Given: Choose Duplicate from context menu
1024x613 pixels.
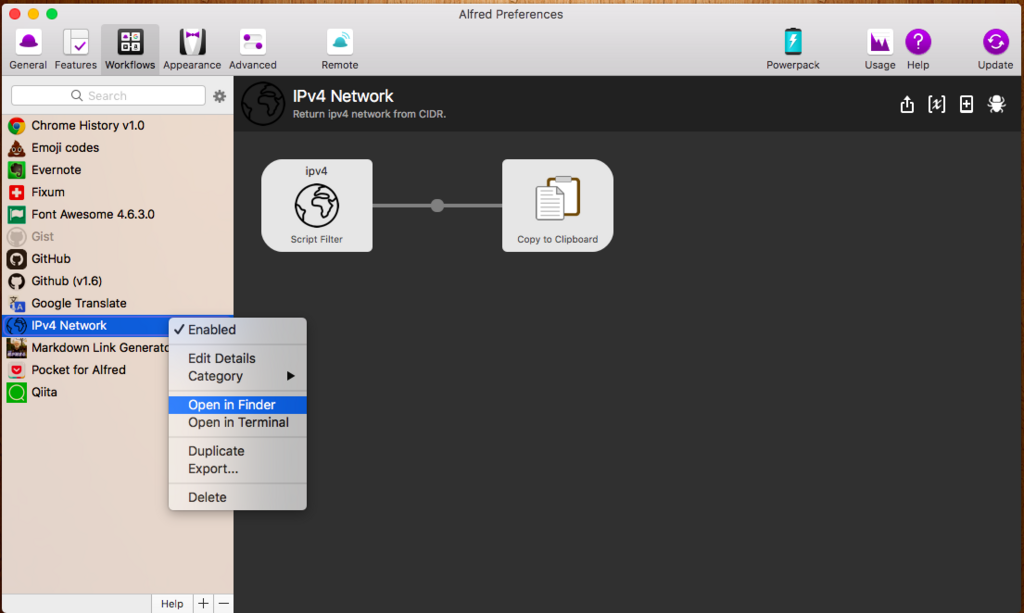Looking at the screenshot, I should (x=238, y=451).
